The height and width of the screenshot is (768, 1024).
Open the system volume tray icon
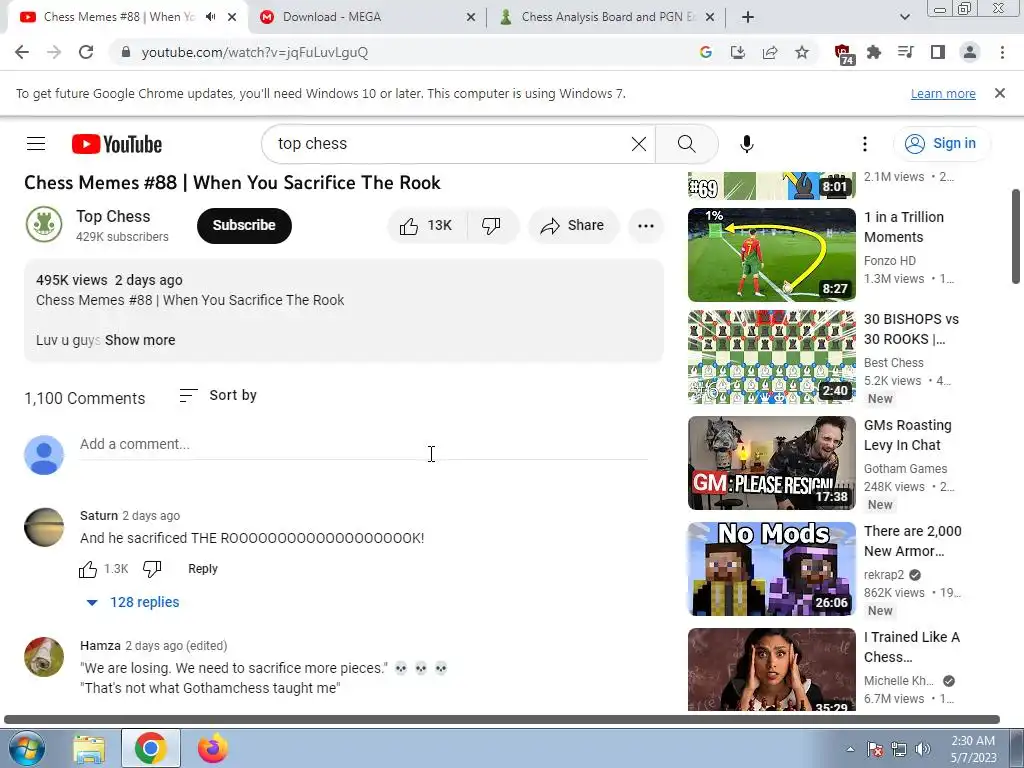click(923, 749)
